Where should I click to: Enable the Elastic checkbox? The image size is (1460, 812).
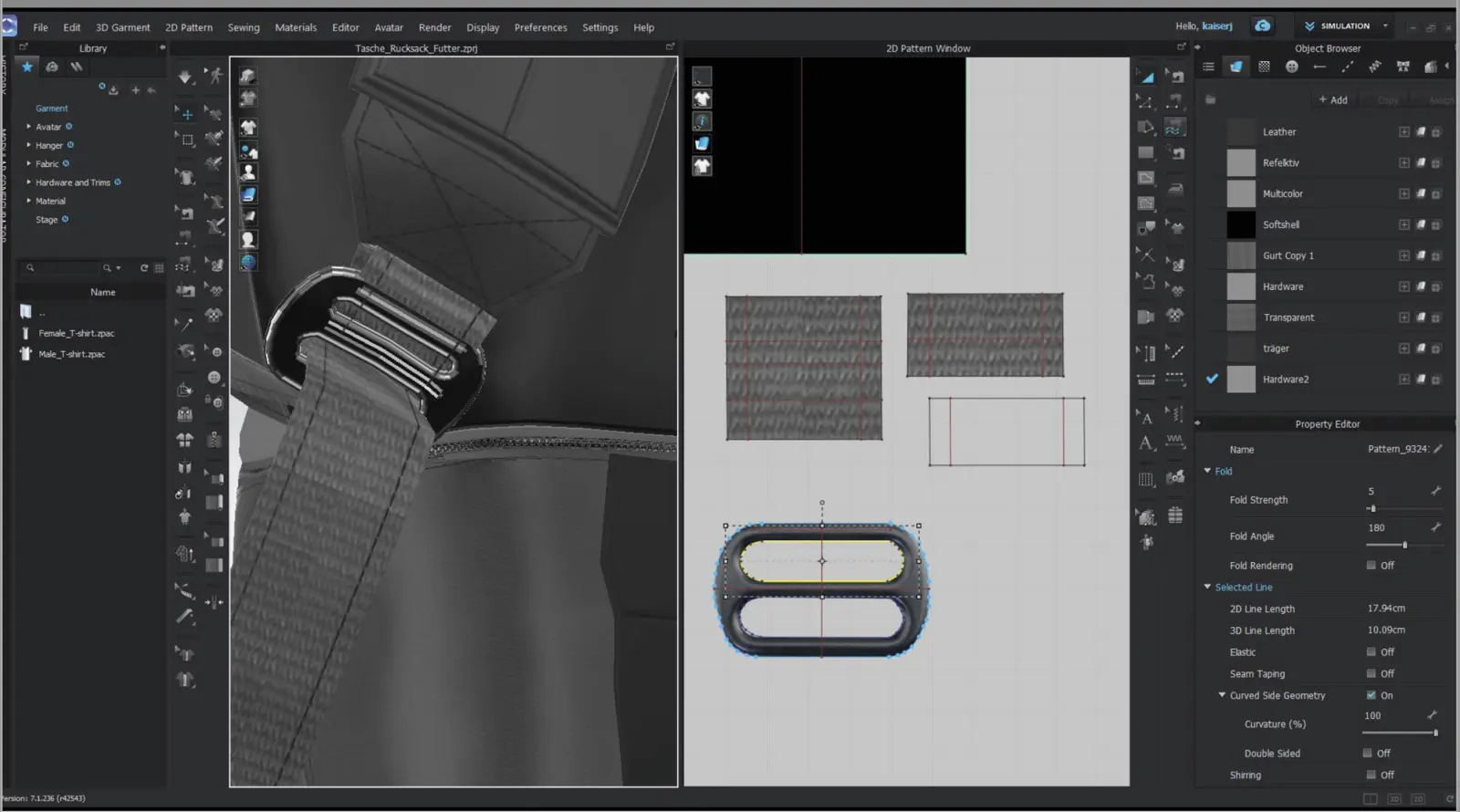click(1371, 652)
